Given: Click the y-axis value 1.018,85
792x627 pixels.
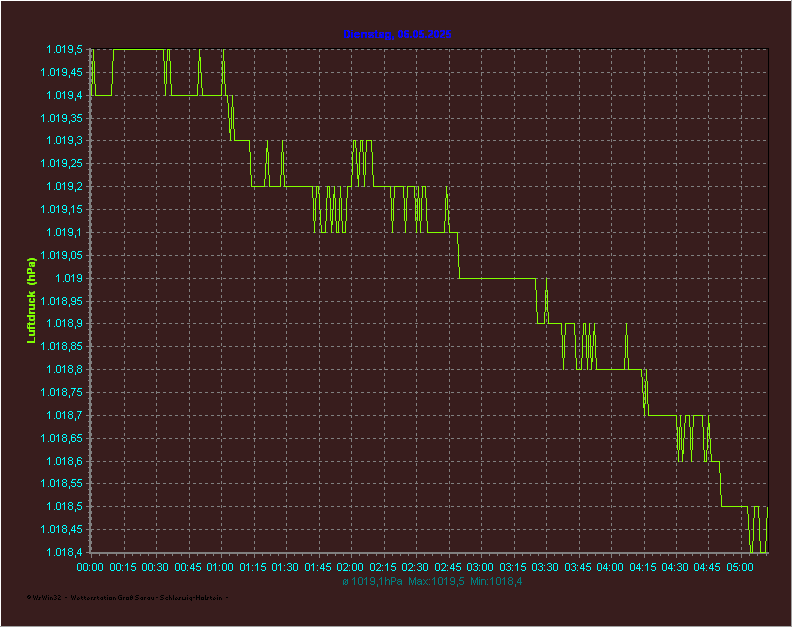Looking at the screenshot, I should click(x=62, y=346).
